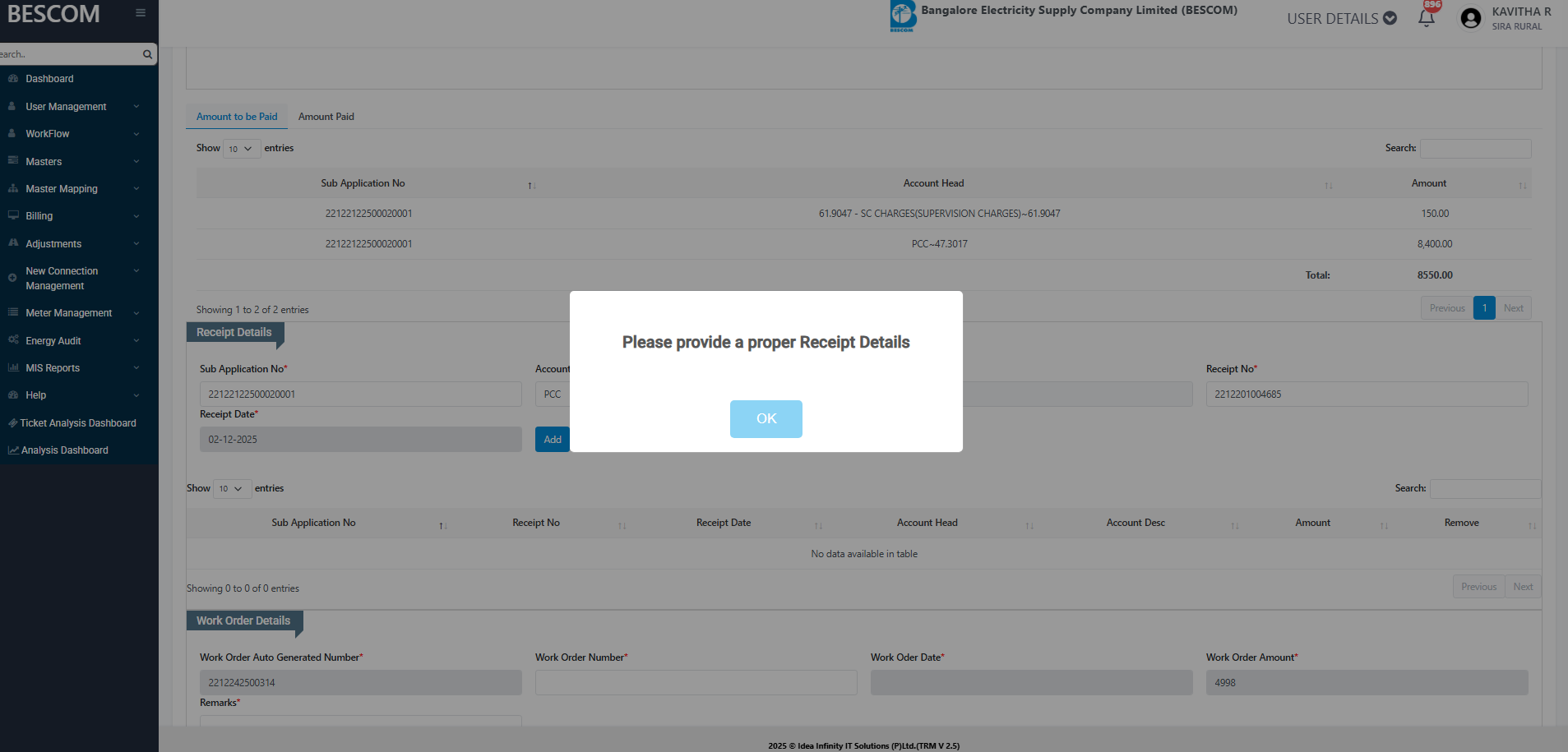
Task: Expand the Masters menu chevron
Action: point(136,161)
